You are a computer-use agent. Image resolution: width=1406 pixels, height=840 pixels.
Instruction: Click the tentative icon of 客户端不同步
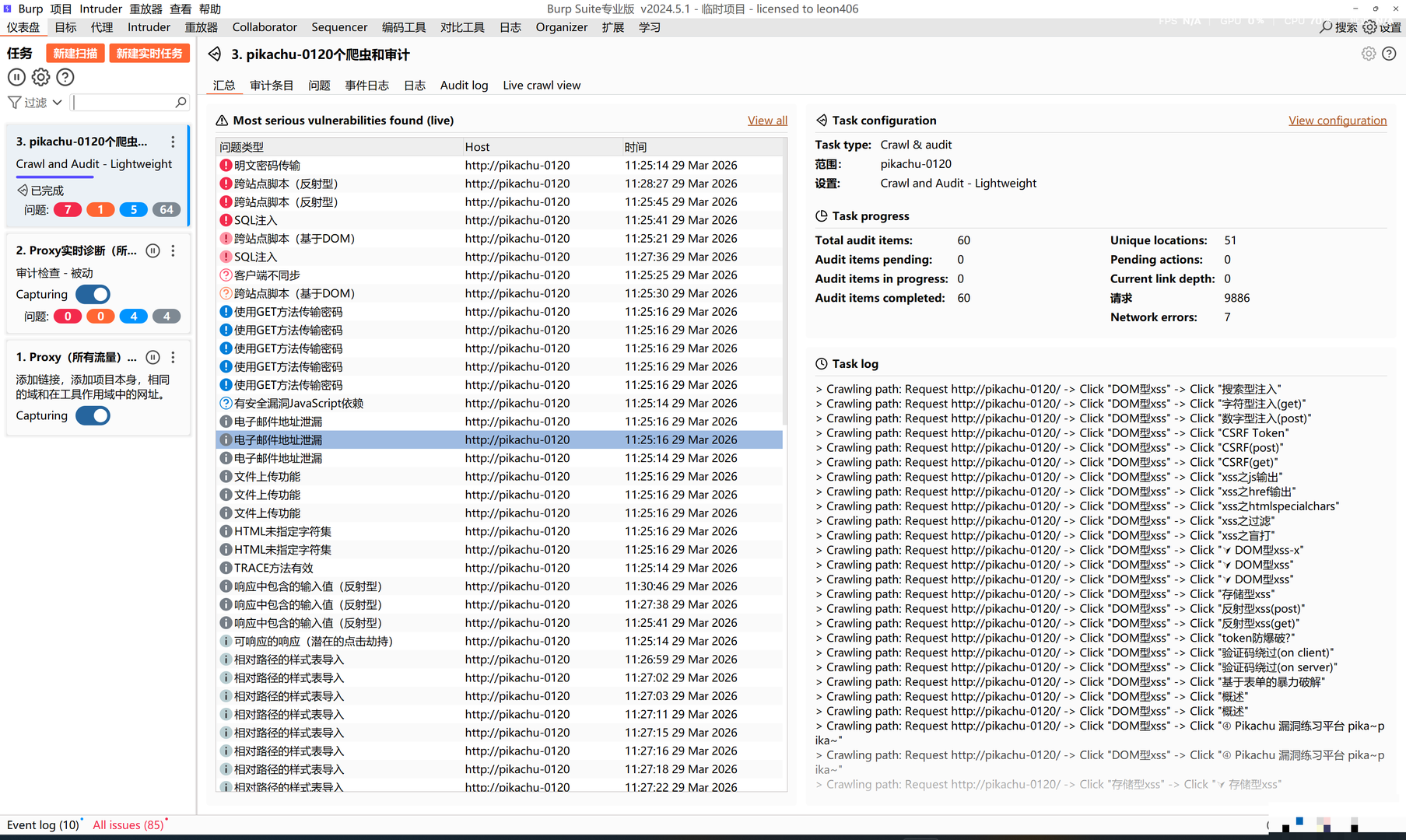pyautogui.click(x=226, y=275)
